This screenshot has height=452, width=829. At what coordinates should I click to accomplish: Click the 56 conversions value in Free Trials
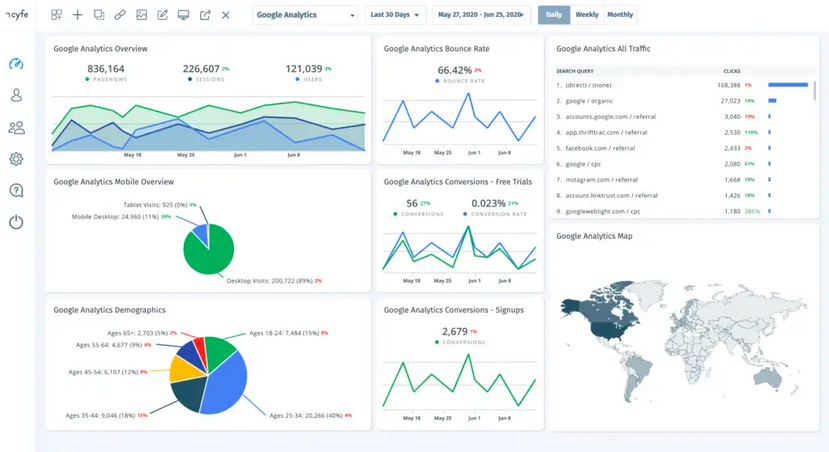pos(412,204)
